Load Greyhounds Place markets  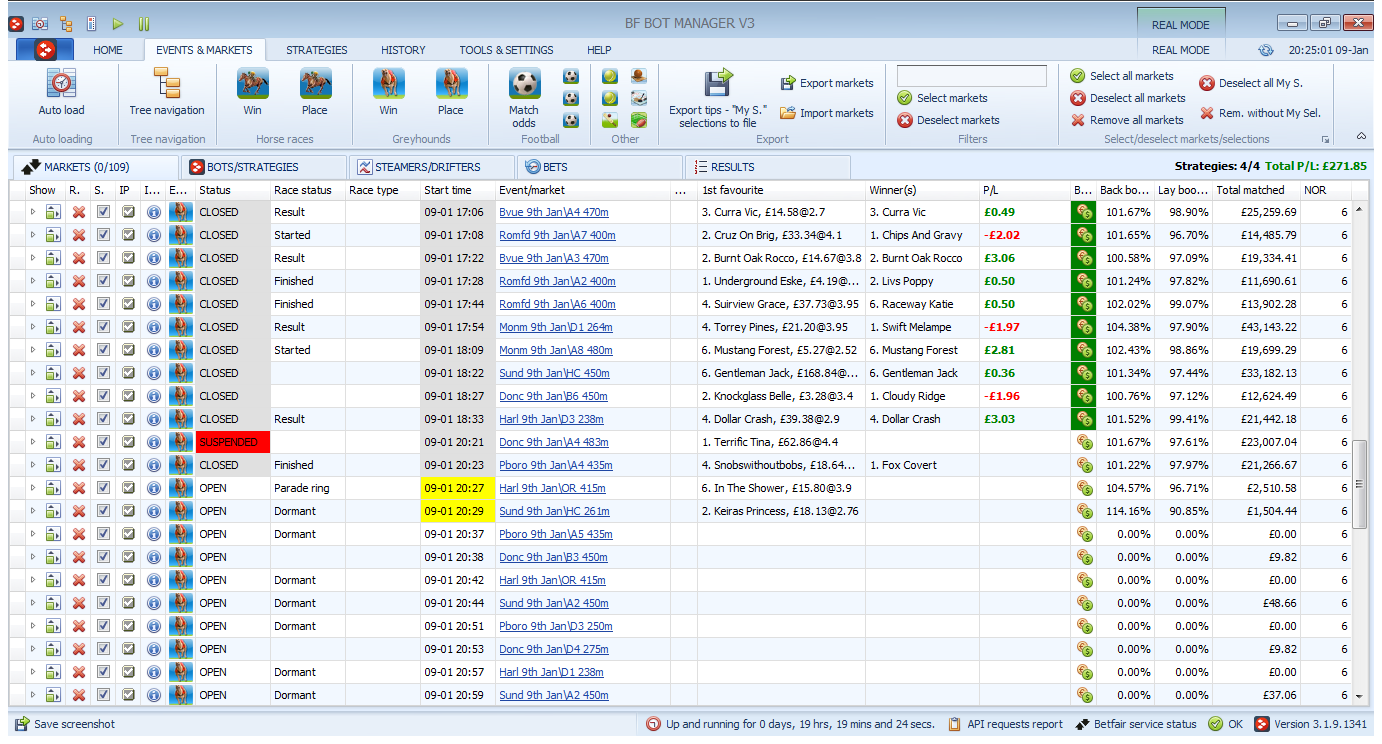tap(451, 92)
